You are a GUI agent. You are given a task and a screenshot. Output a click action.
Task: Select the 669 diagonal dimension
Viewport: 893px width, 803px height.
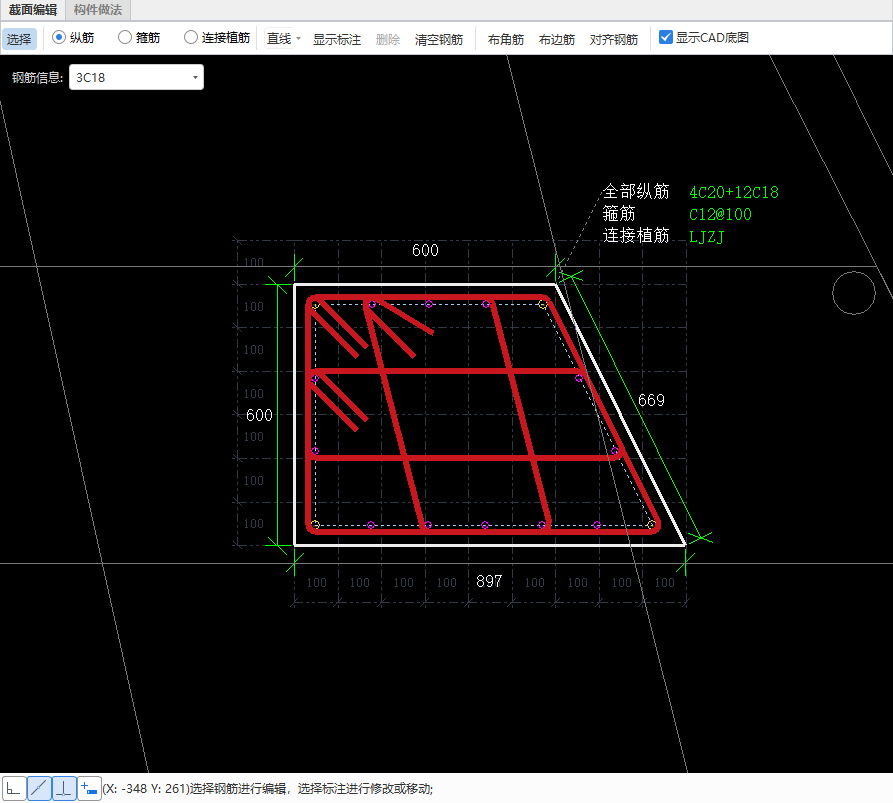click(652, 400)
